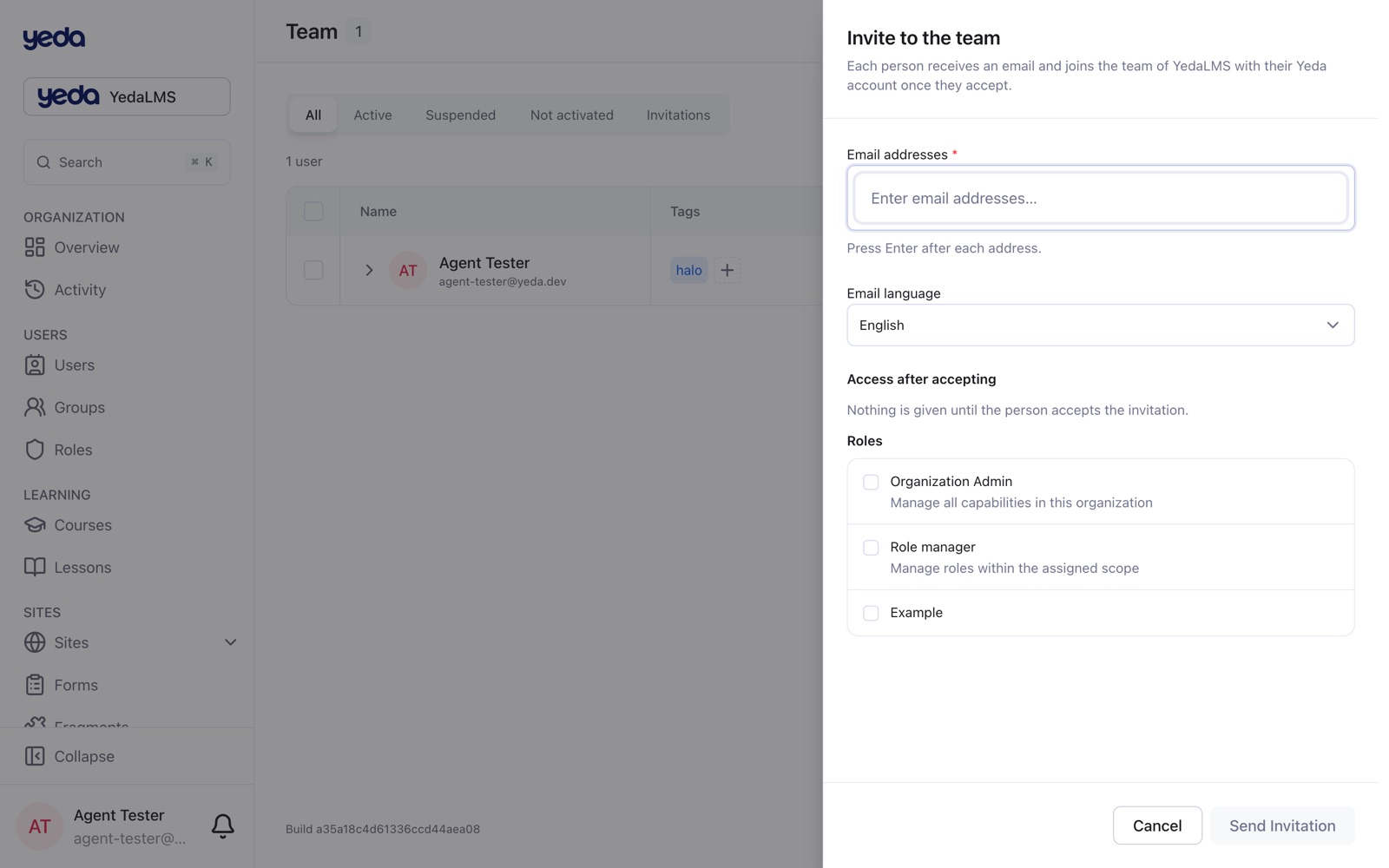
Task: Expand the Sites submenu chevron
Action: (231, 642)
